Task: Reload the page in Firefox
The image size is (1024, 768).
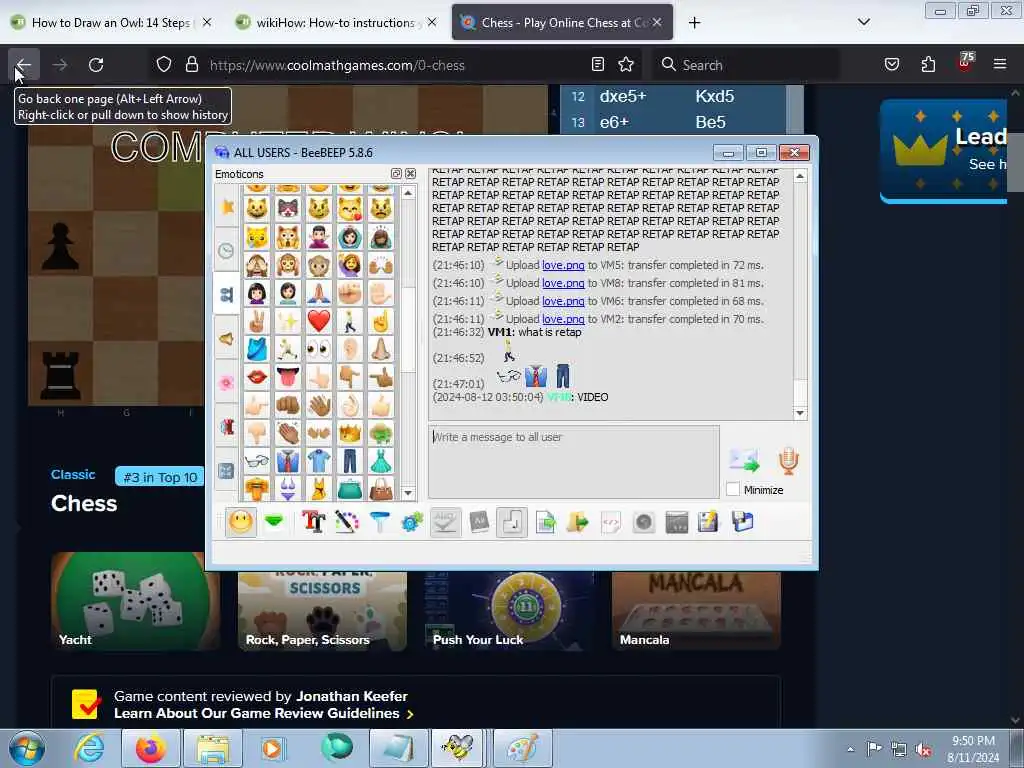Action: (x=96, y=65)
